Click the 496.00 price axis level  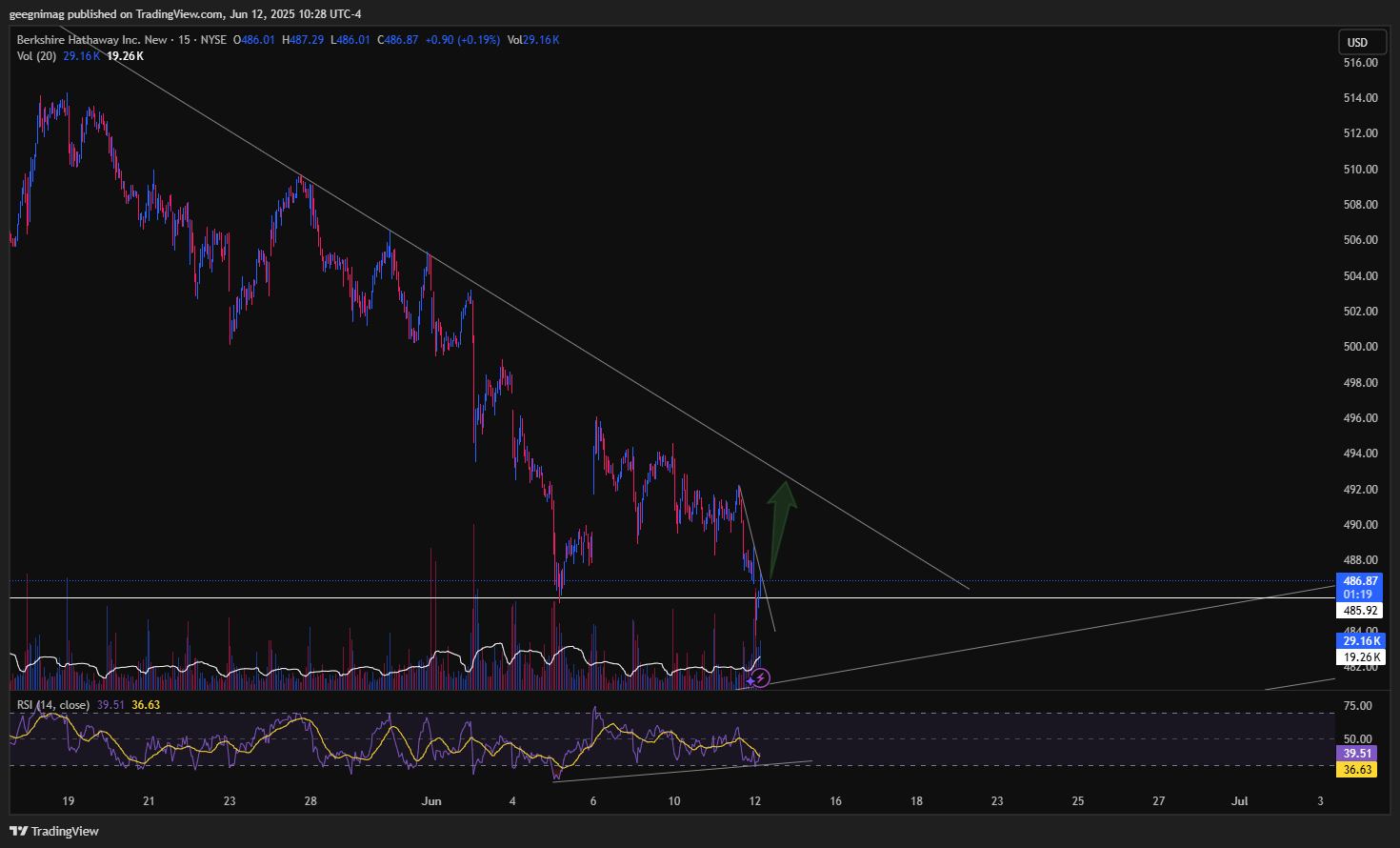(x=1360, y=418)
